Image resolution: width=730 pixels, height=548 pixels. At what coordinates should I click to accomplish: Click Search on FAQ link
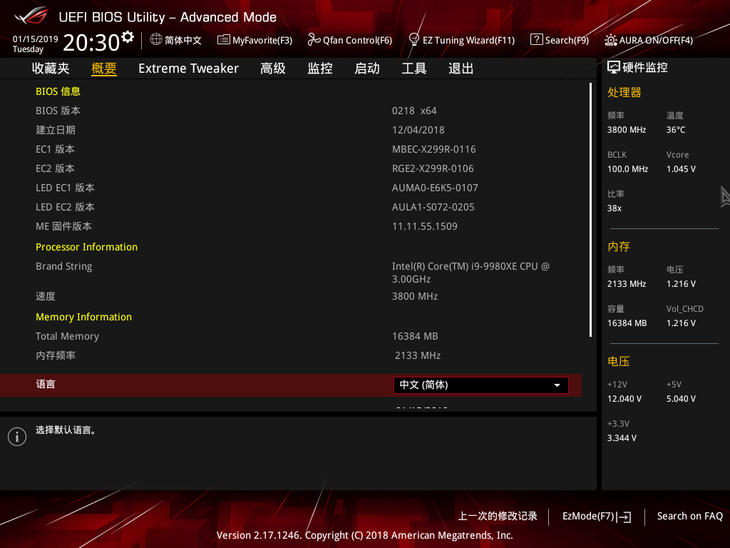[689, 516]
